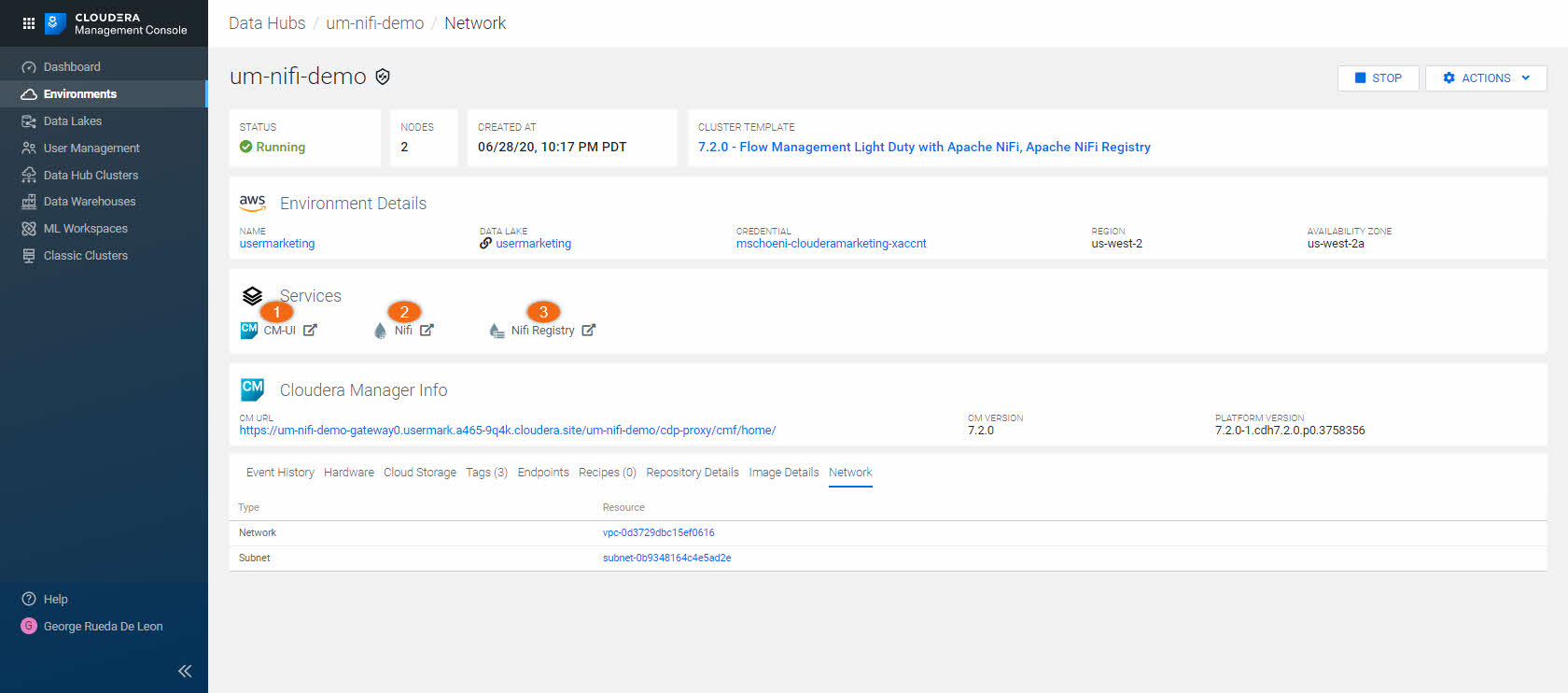Click the Data Warehouses icon
This screenshot has width=1568, height=693.
pyautogui.click(x=29, y=202)
